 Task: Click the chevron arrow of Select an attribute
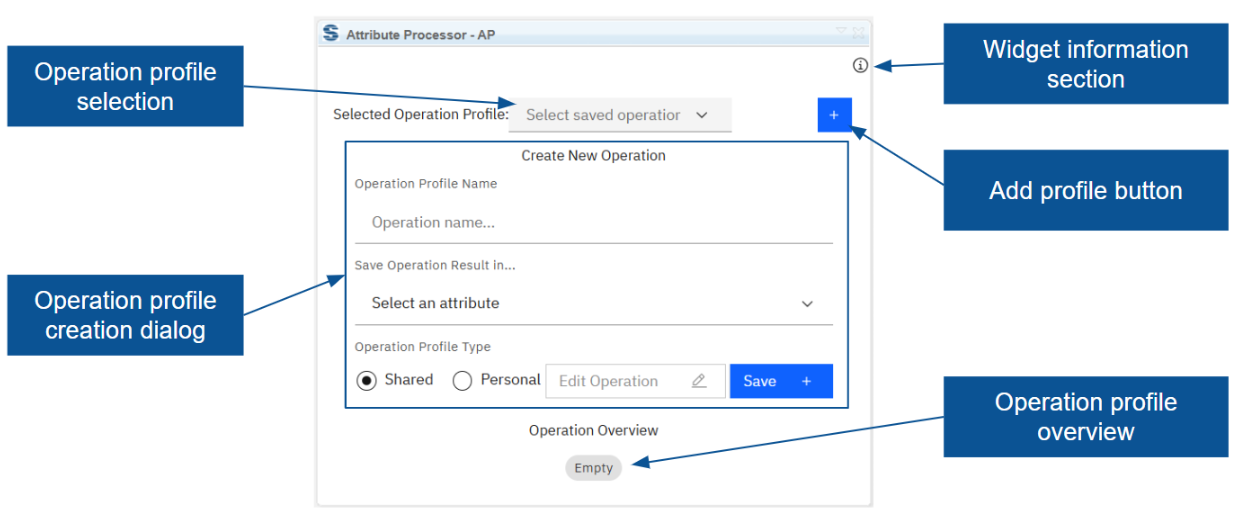click(x=808, y=304)
